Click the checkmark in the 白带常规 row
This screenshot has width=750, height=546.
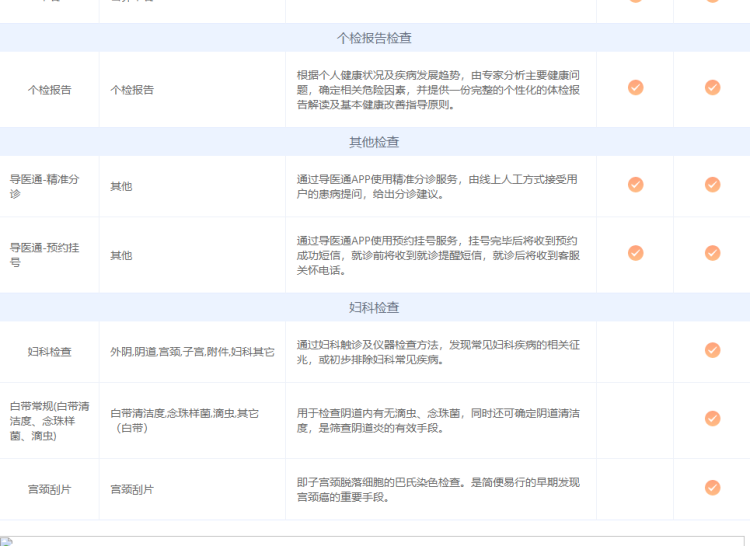(x=712, y=419)
